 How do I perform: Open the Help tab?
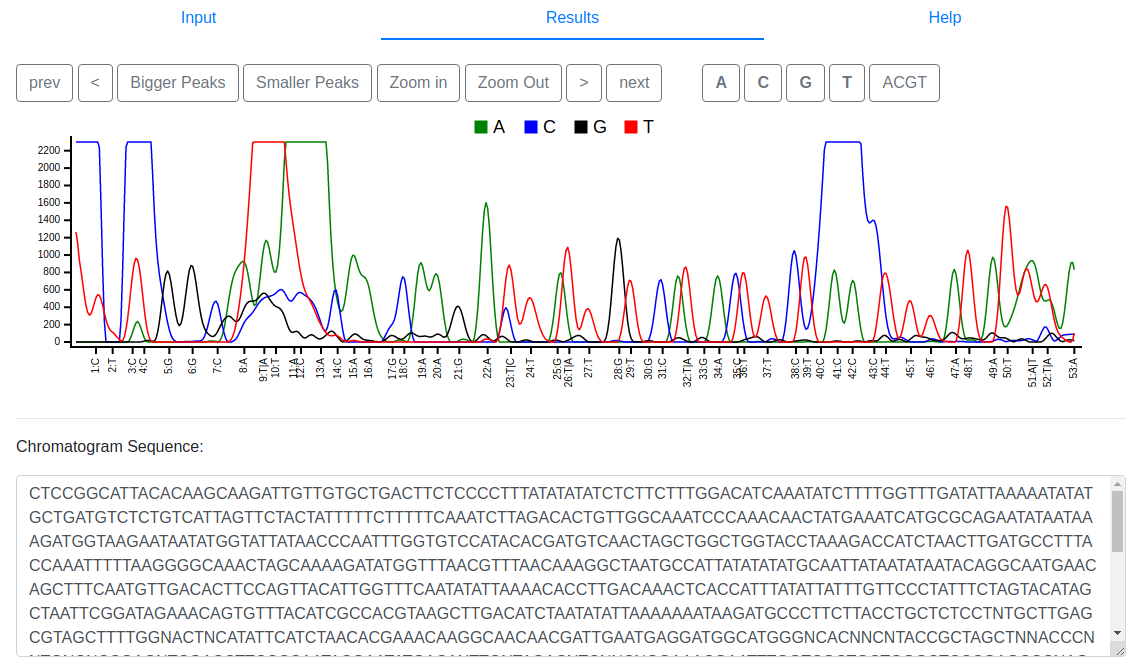944,18
